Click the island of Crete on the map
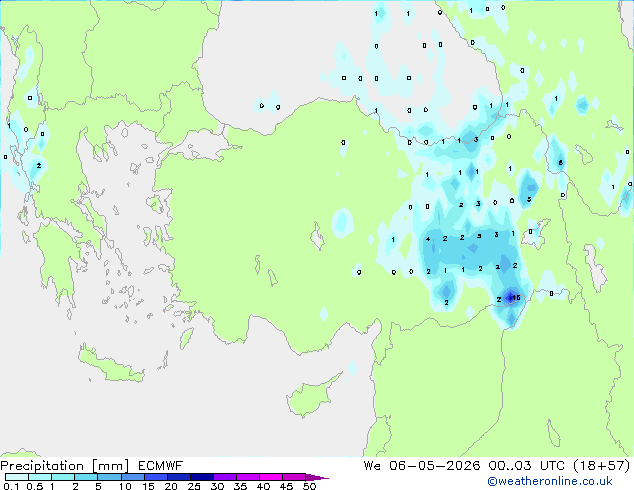 click(x=111, y=364)
